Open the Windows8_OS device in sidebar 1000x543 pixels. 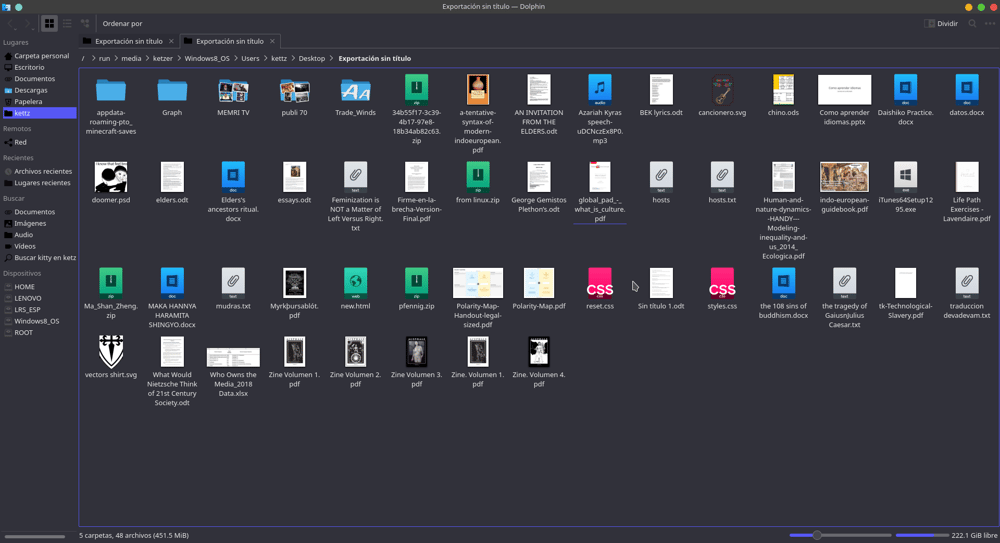(x=38, y=321)
